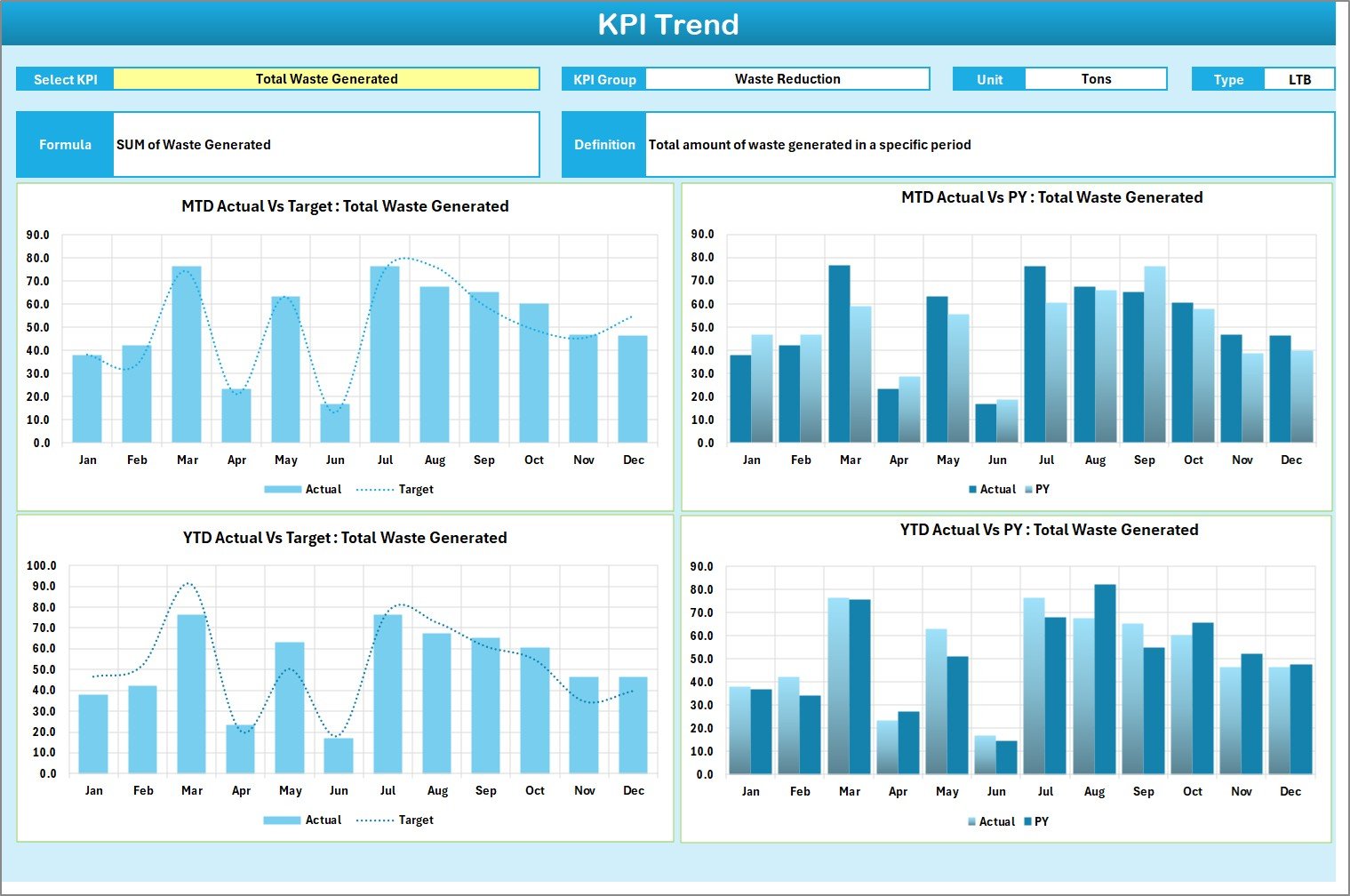Viewport: 1350px width, 896px height.
Task: Edit the Definition description field
Action: (987, 144)
